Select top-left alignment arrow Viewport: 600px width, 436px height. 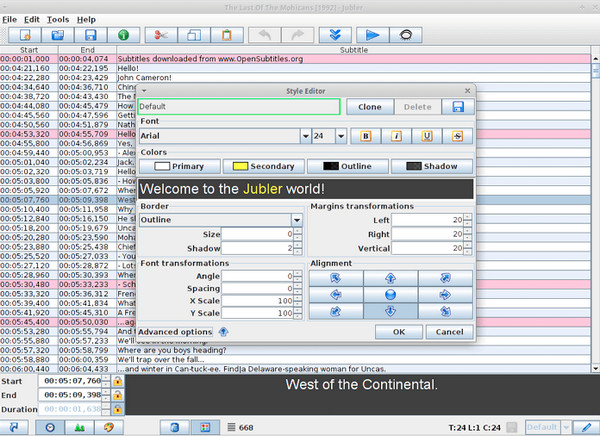336,278
